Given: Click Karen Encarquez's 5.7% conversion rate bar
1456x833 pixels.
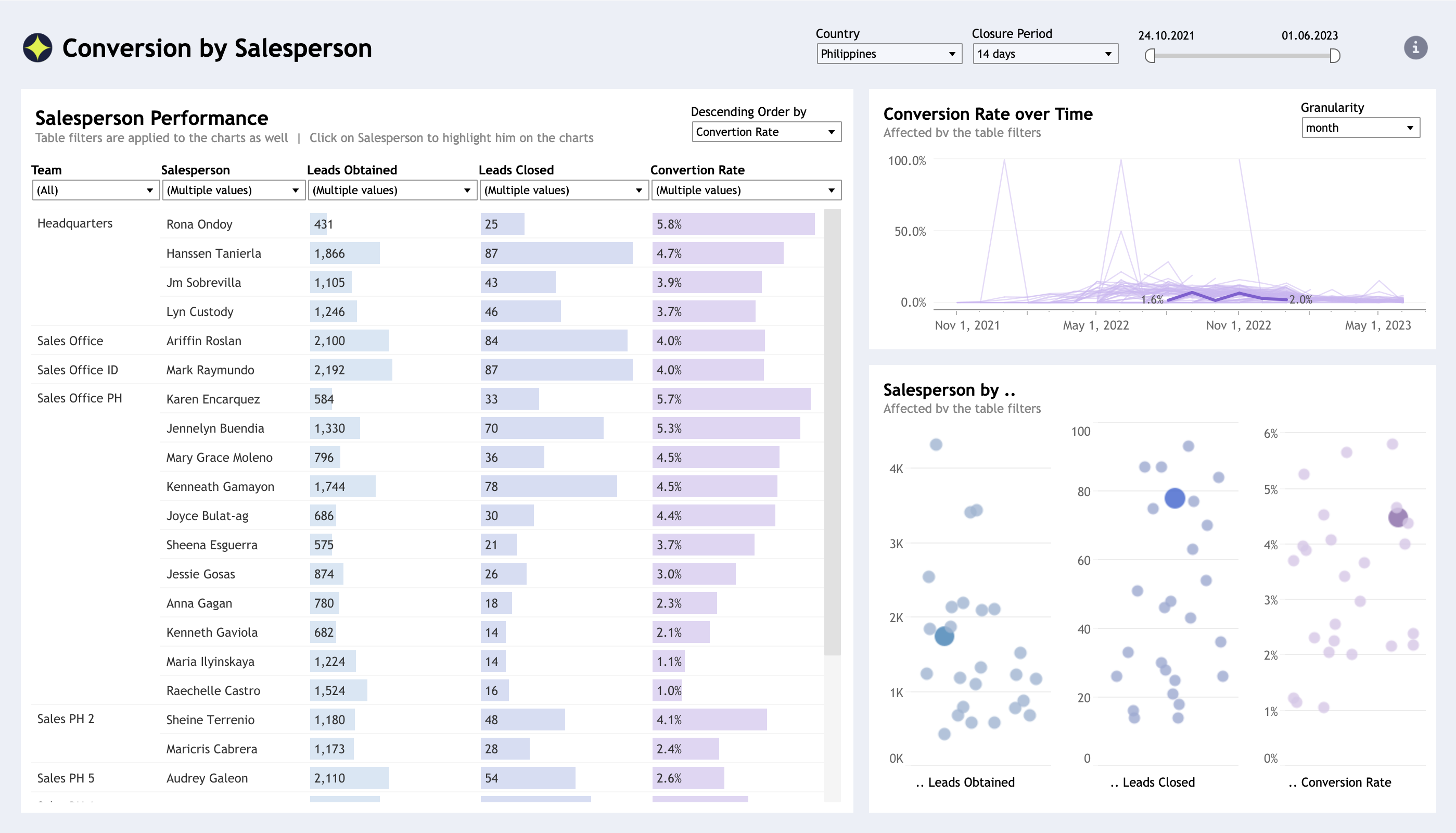Looking at the screenshot, I should click(731, 399).
